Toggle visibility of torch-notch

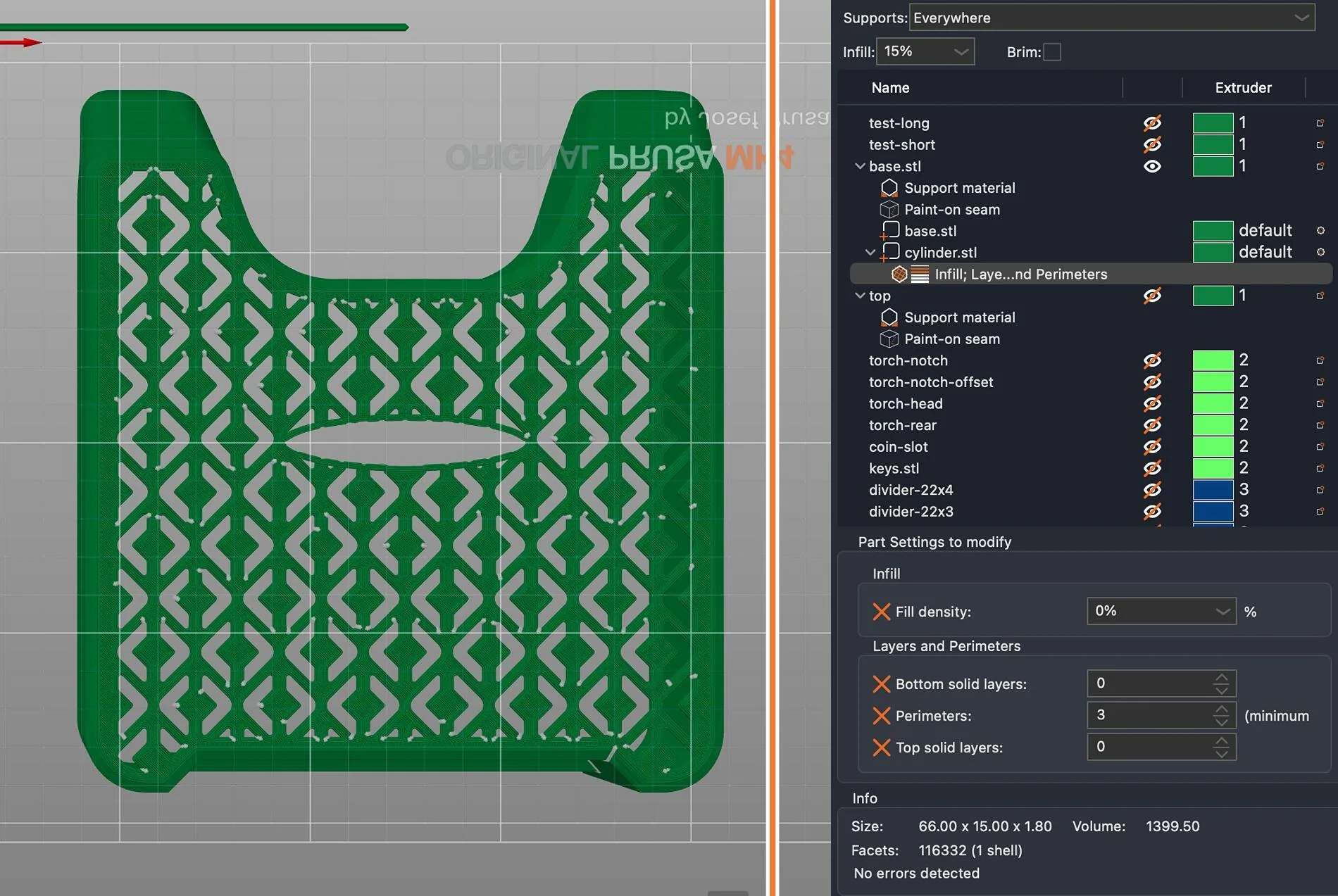point(1152,360)
